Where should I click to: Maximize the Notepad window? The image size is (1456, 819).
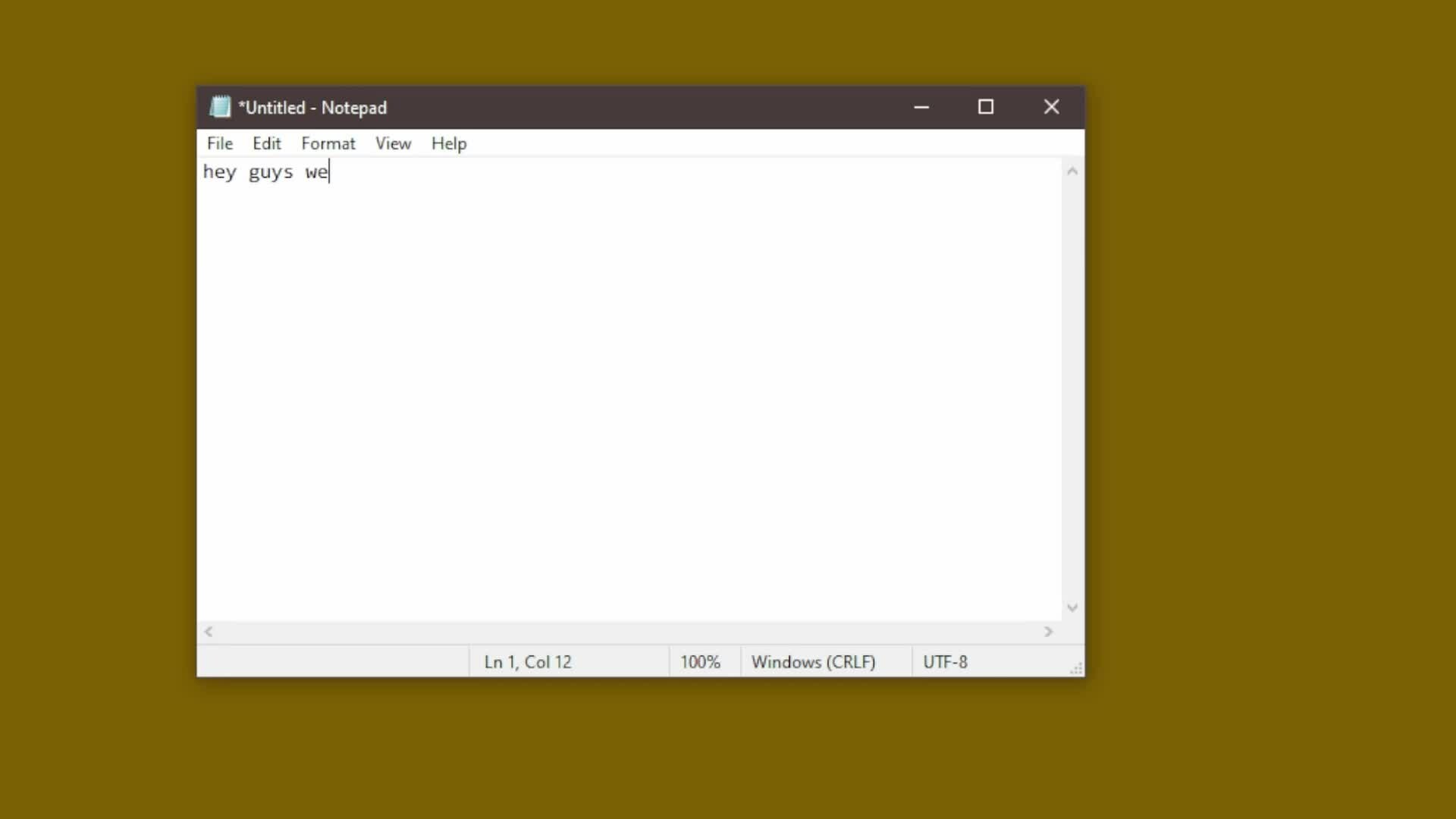point(985,107)
